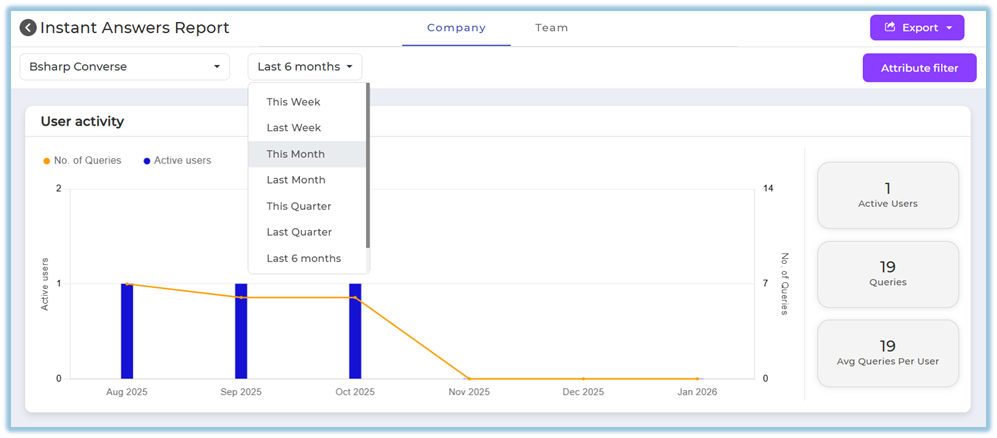Pick This Quarter from the list
The width and height of the screenshot is (997, 438).
coord(298,206)
